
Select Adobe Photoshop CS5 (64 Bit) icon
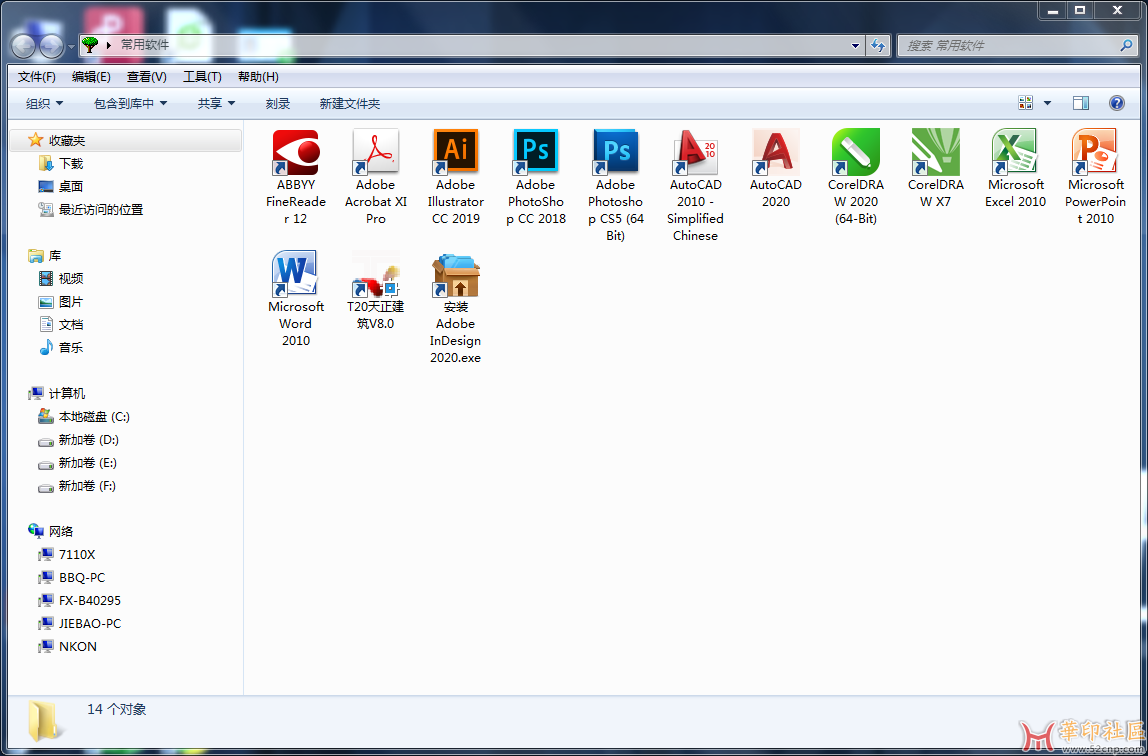pos(616,153)
